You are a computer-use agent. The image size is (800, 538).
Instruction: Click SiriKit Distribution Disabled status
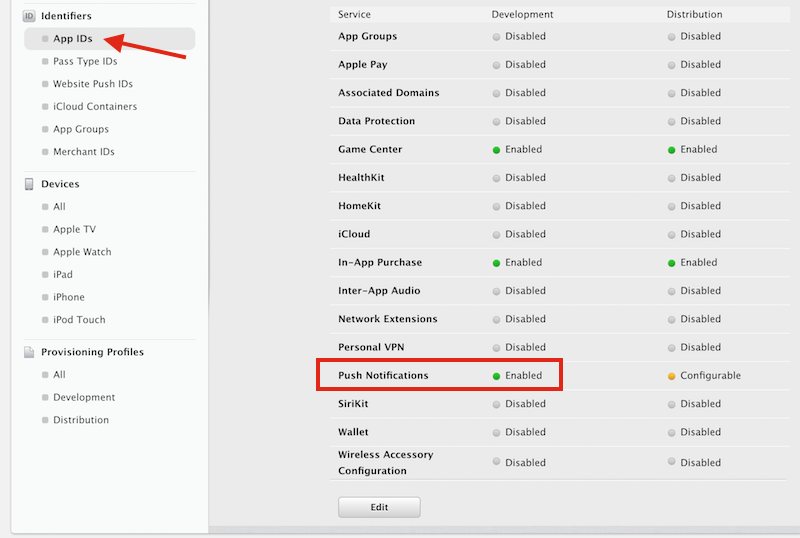click(694, 404)
